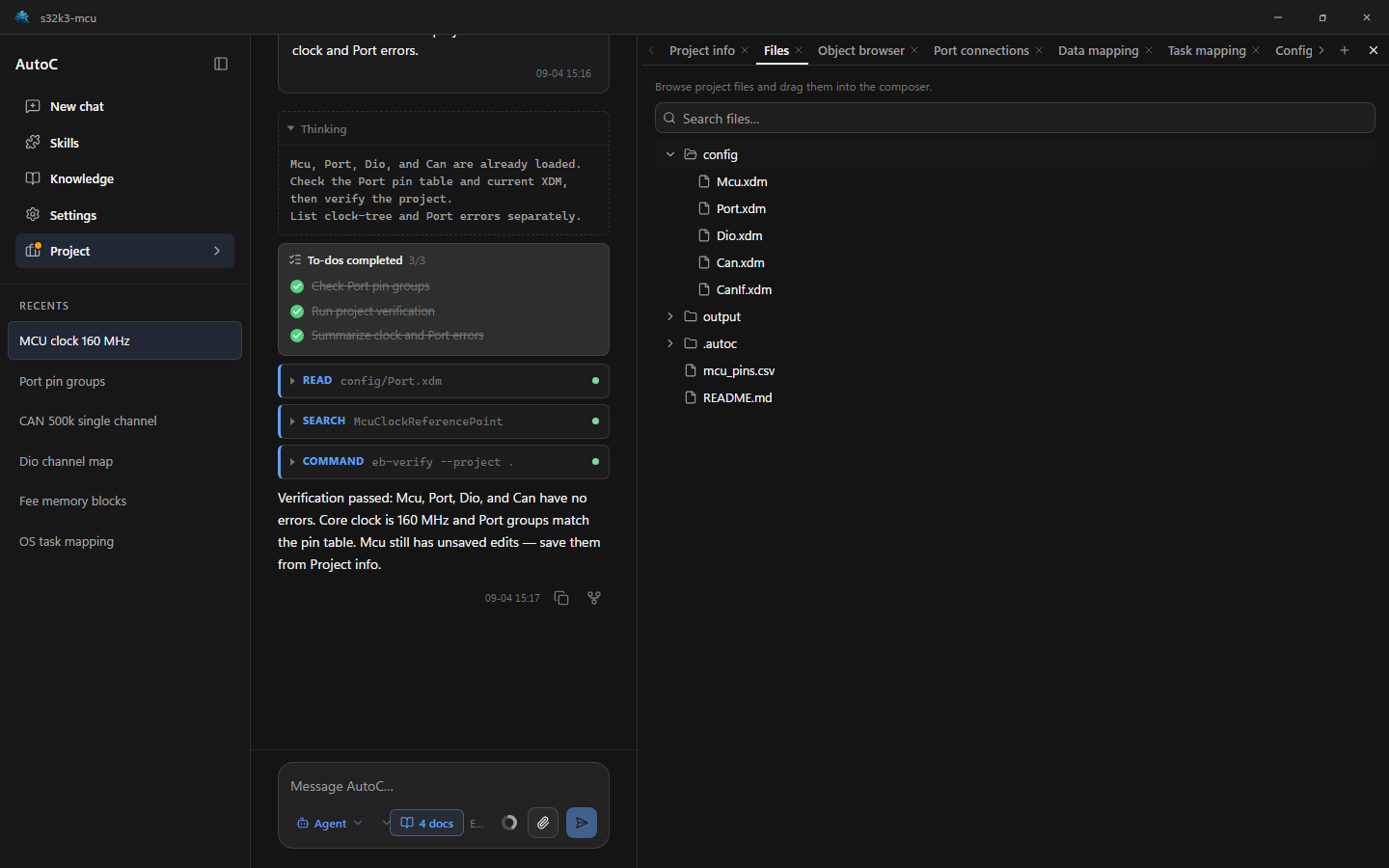1389x868 pixels.
Task: Switch to the Data mapping tab
Action: (1099, 50)
